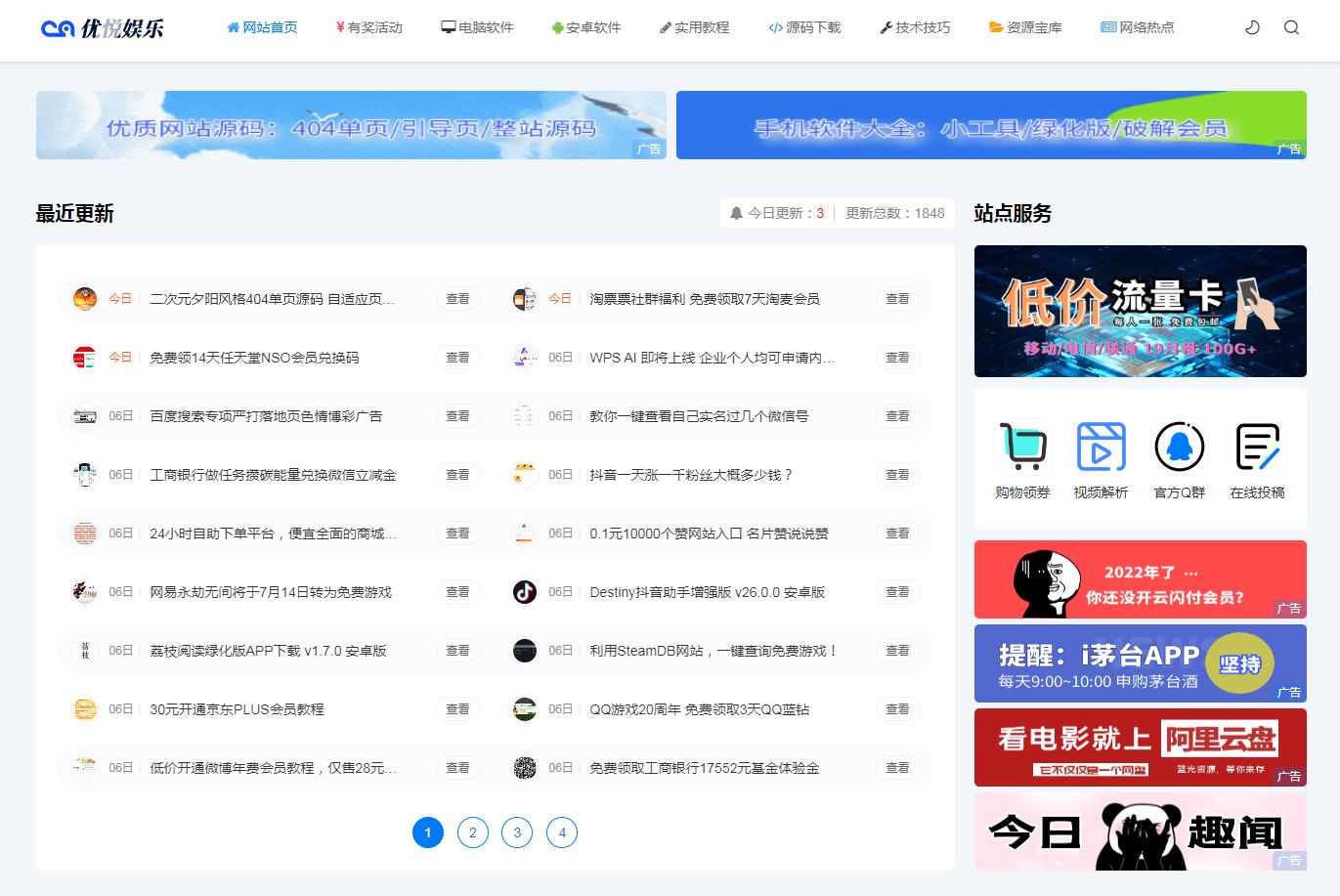Click 查看 for Destiny抖音助手增强版

tap(898, 592)
